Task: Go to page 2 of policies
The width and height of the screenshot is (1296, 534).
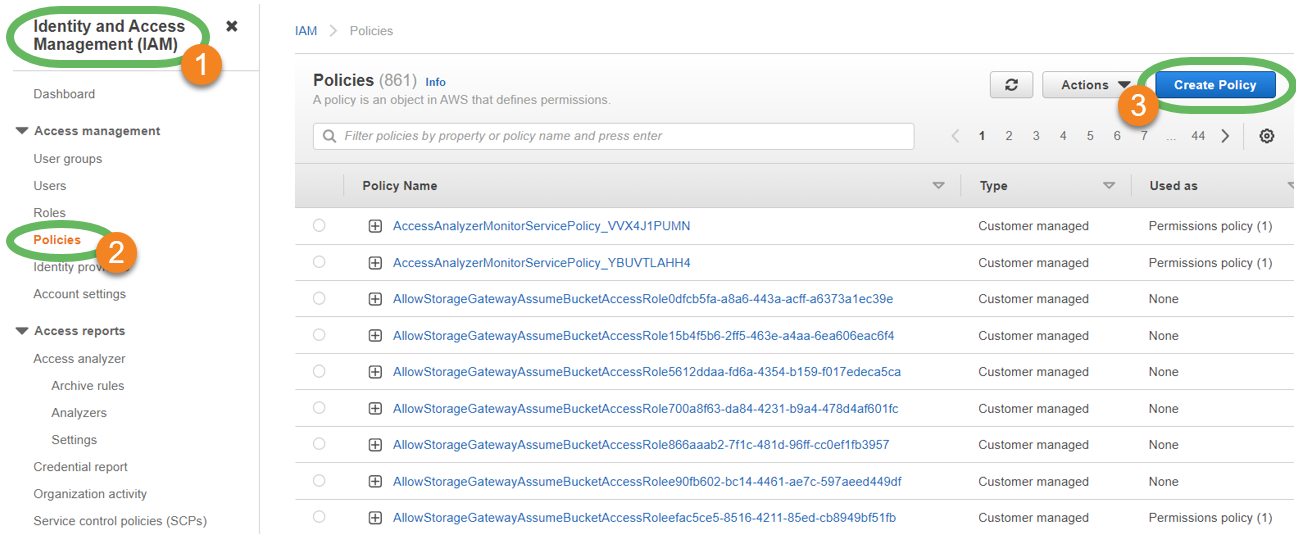Action: [1009, 136]
